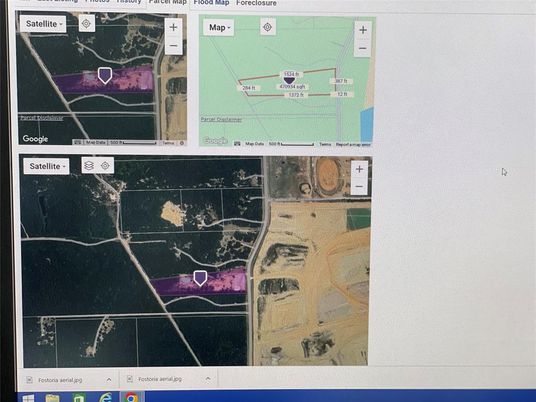The width and height of the screenshot is (536, 402).
Task: Recenter the top-left satellite map with target icon
Action: click(86, 24)
